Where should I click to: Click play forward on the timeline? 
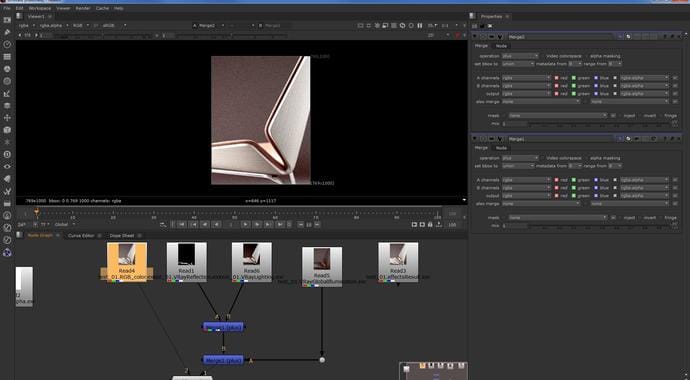point(246,225)
